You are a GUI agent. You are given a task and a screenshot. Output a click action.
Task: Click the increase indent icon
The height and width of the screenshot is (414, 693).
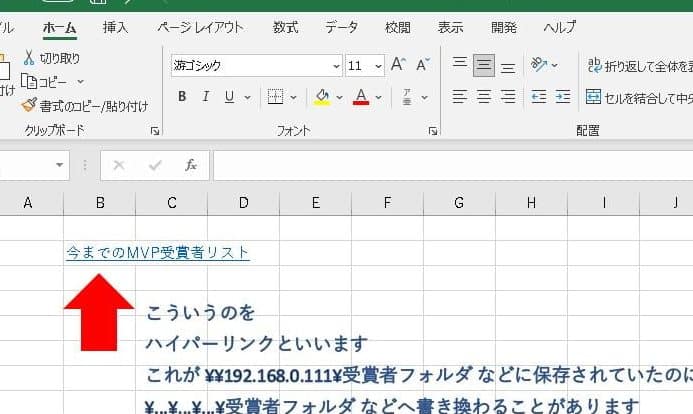(563, 97)
